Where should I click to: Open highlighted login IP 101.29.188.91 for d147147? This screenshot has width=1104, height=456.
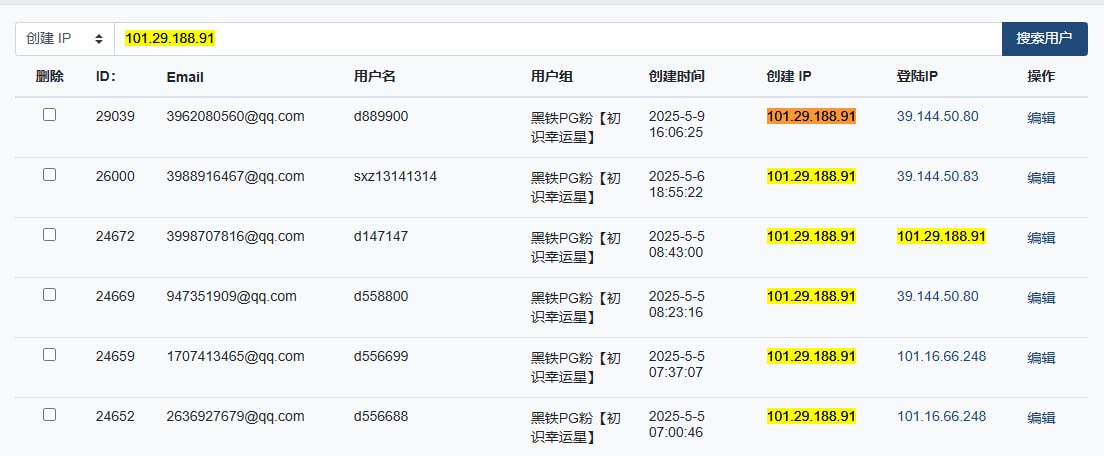click(x=941, y=236)
